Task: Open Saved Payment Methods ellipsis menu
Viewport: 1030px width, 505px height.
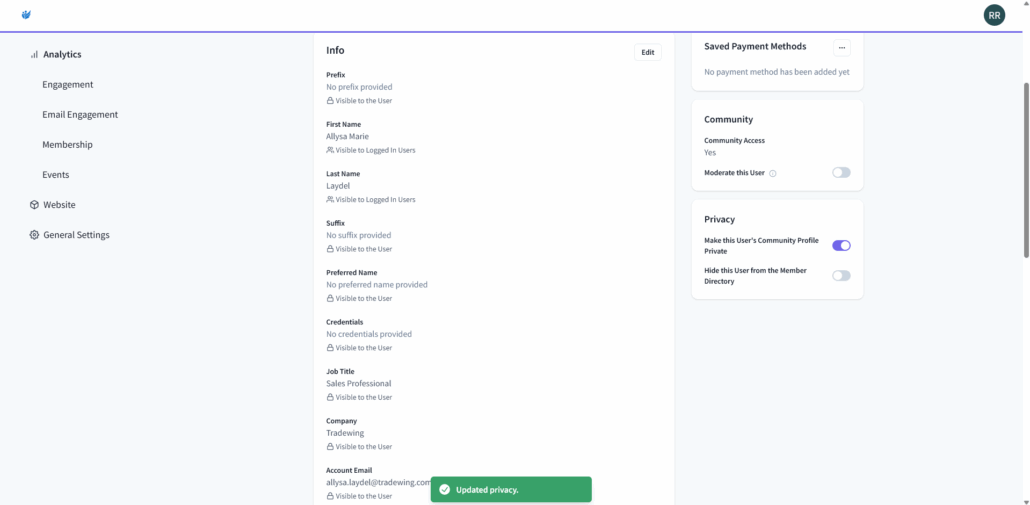Action: point(842,47)
